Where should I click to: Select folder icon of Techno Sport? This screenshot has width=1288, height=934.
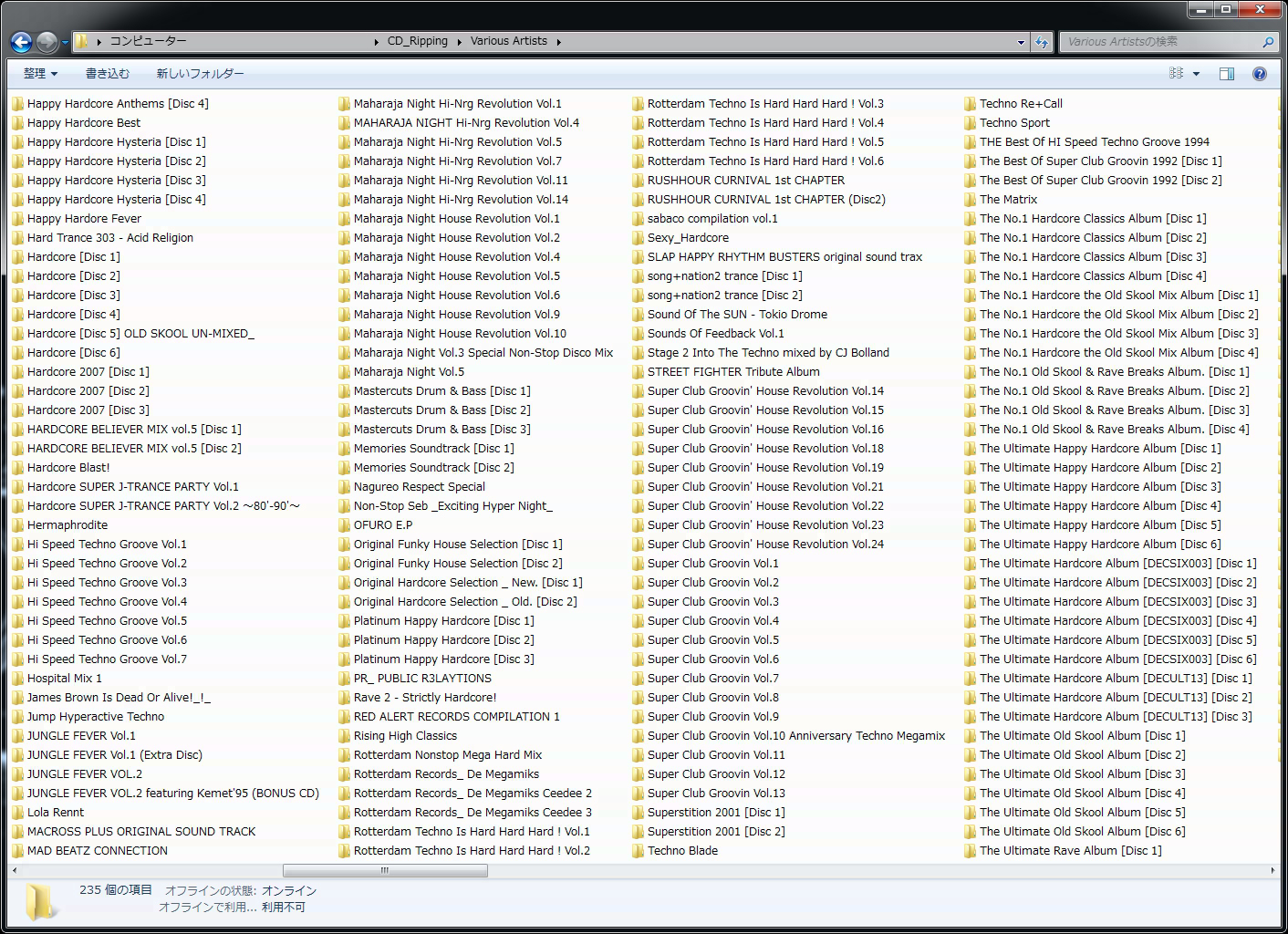tap(970, 123)
